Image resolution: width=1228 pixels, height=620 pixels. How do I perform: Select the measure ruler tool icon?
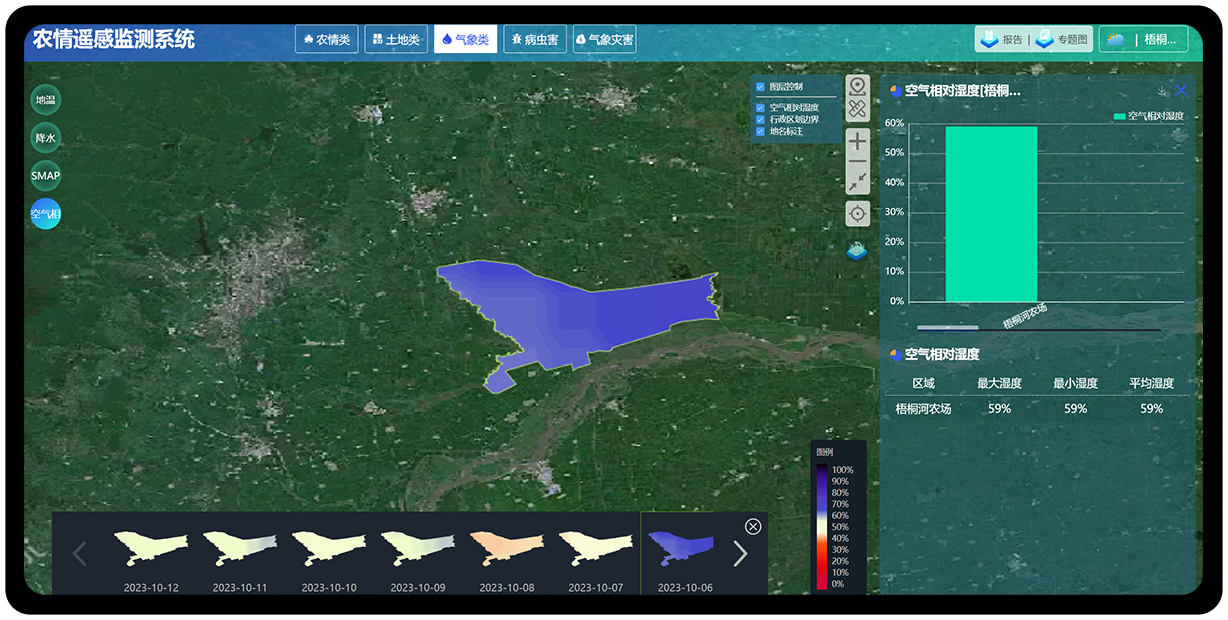pos(857,110)
